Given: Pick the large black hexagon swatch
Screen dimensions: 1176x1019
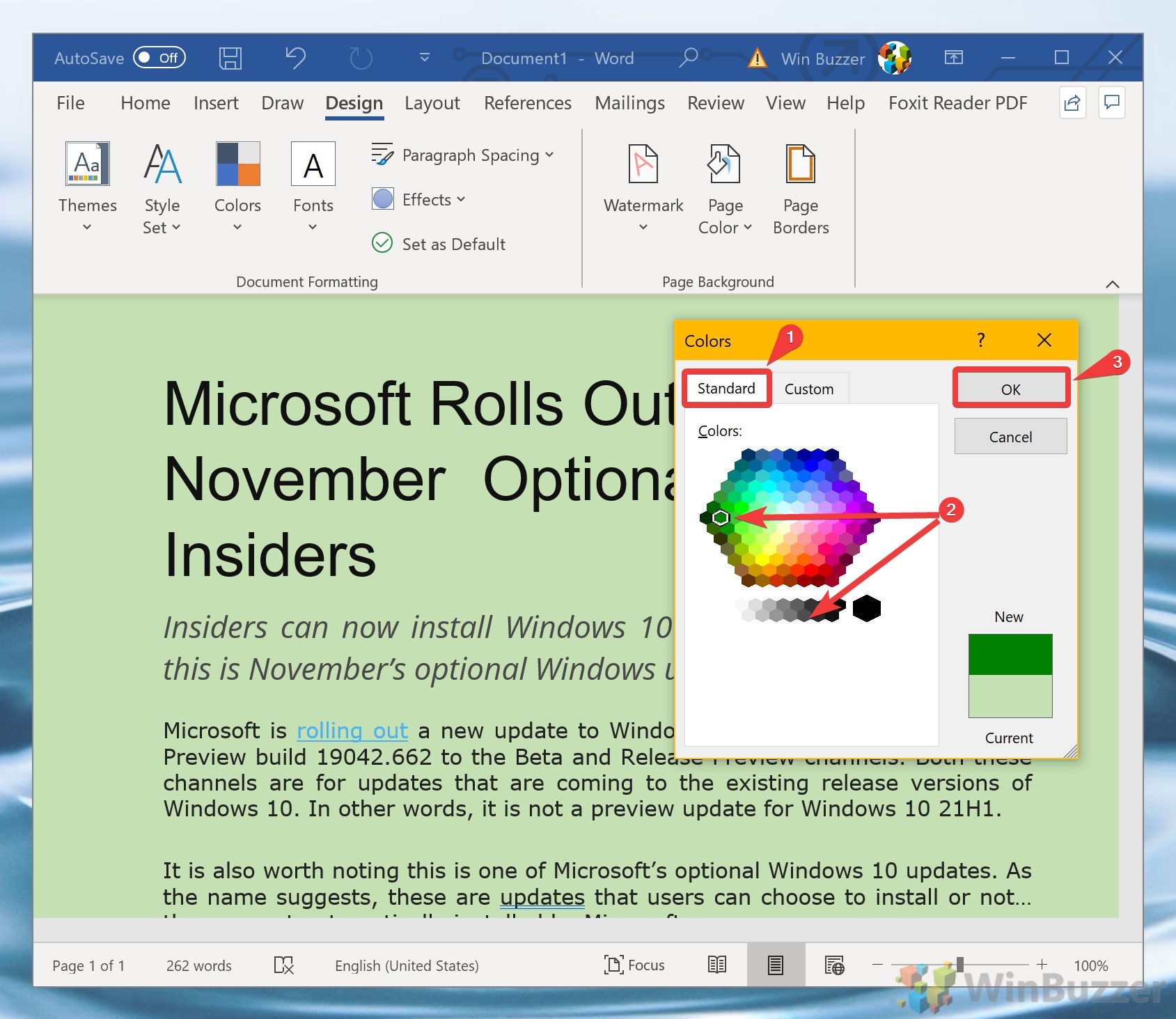Looking at the screenshot, I should [x=867, y=608].
